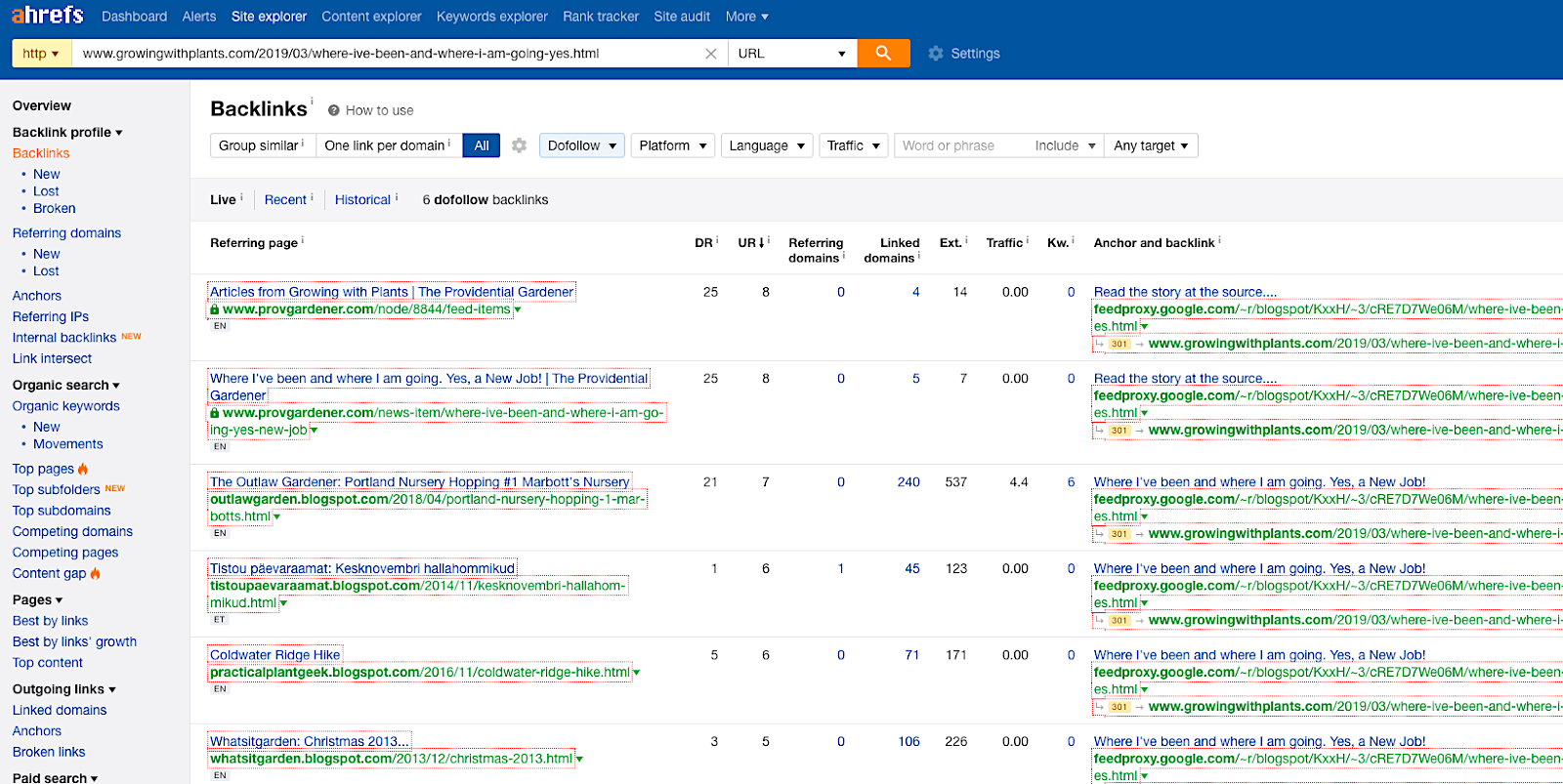Collapse the Backlink profile sidebar section

(67, 132)
